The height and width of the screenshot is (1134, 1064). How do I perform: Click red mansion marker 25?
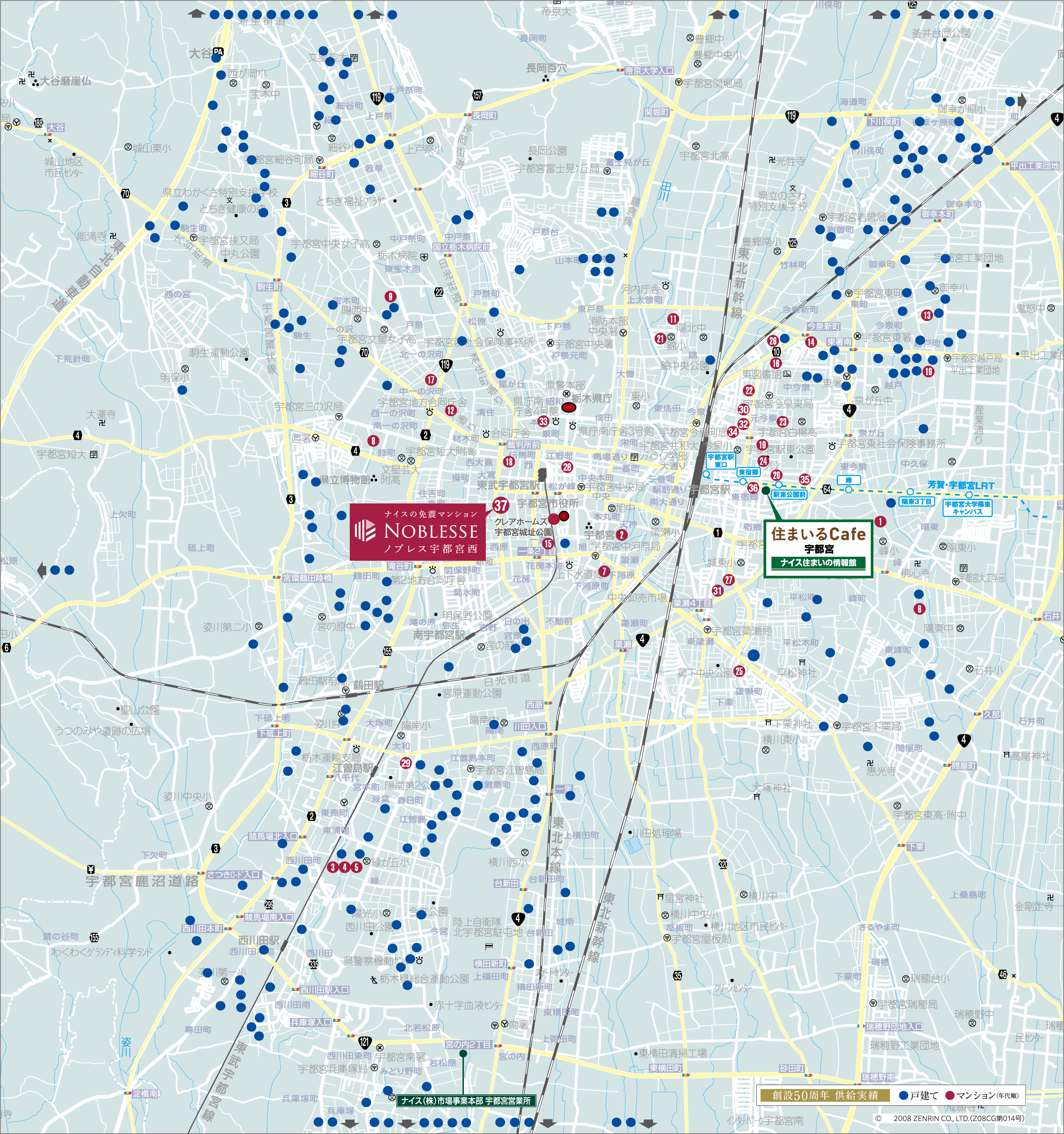click(739, 671)
